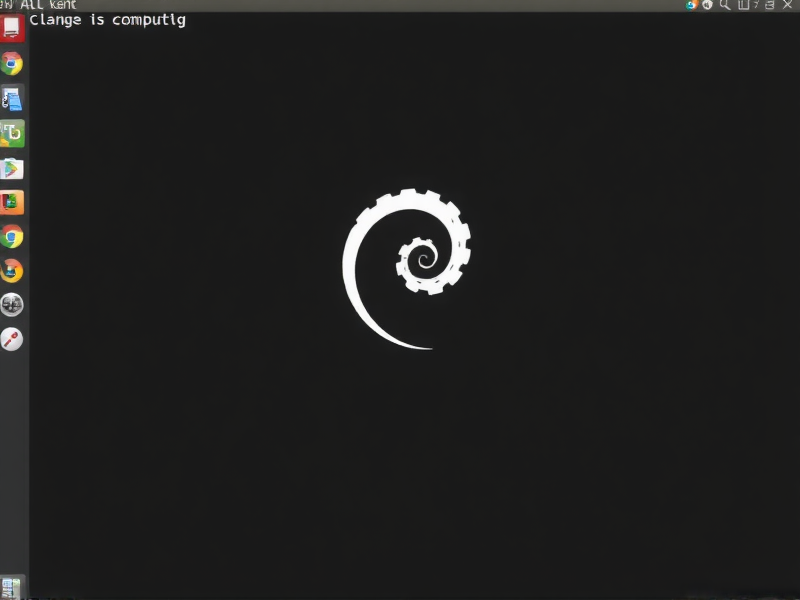Launch the Firefox-style browser icon in dock
800x600 pixels.
[x=12, y=271]
